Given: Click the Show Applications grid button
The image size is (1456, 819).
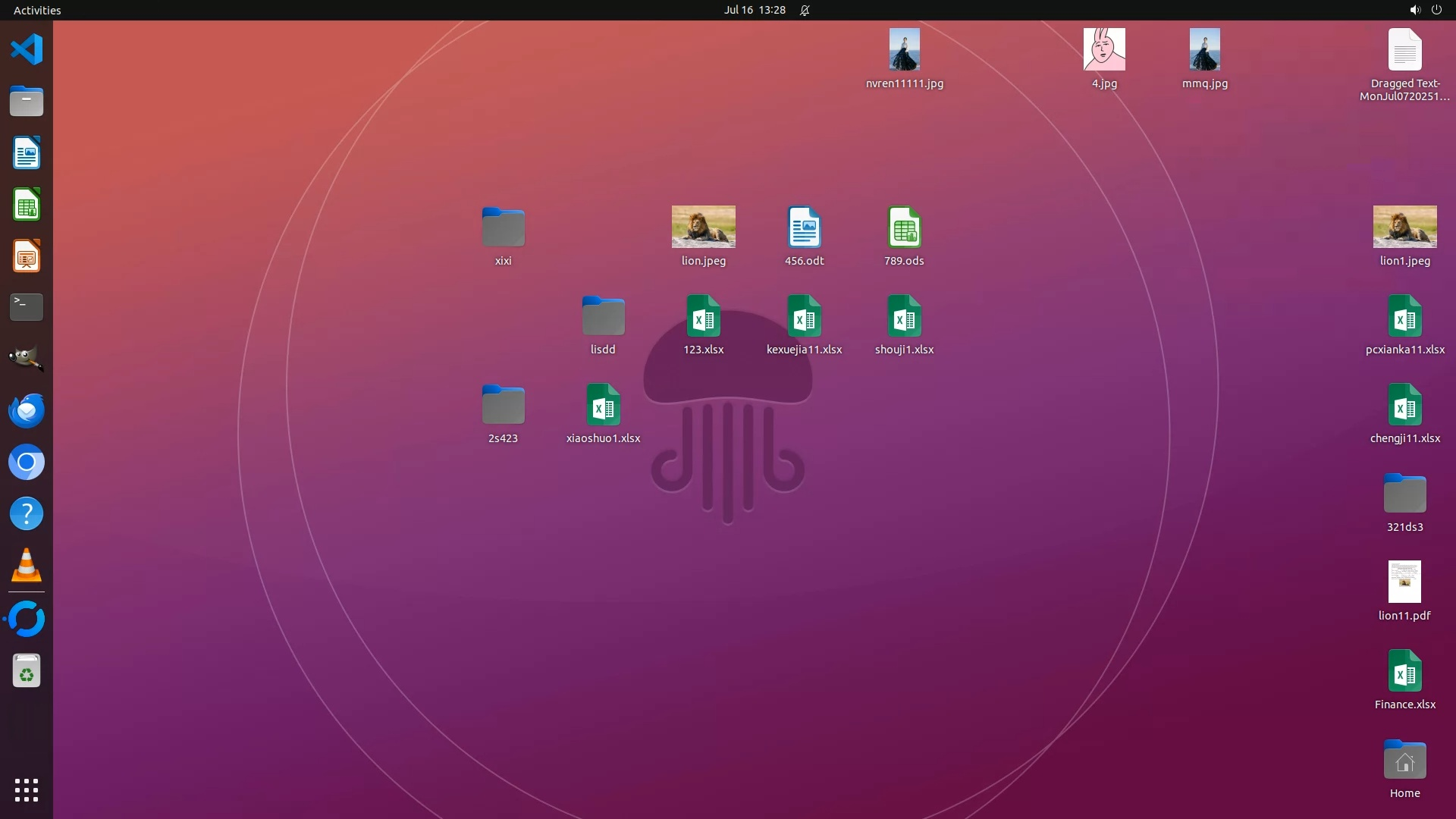Looking at the screenshot, I should (27, 790).
